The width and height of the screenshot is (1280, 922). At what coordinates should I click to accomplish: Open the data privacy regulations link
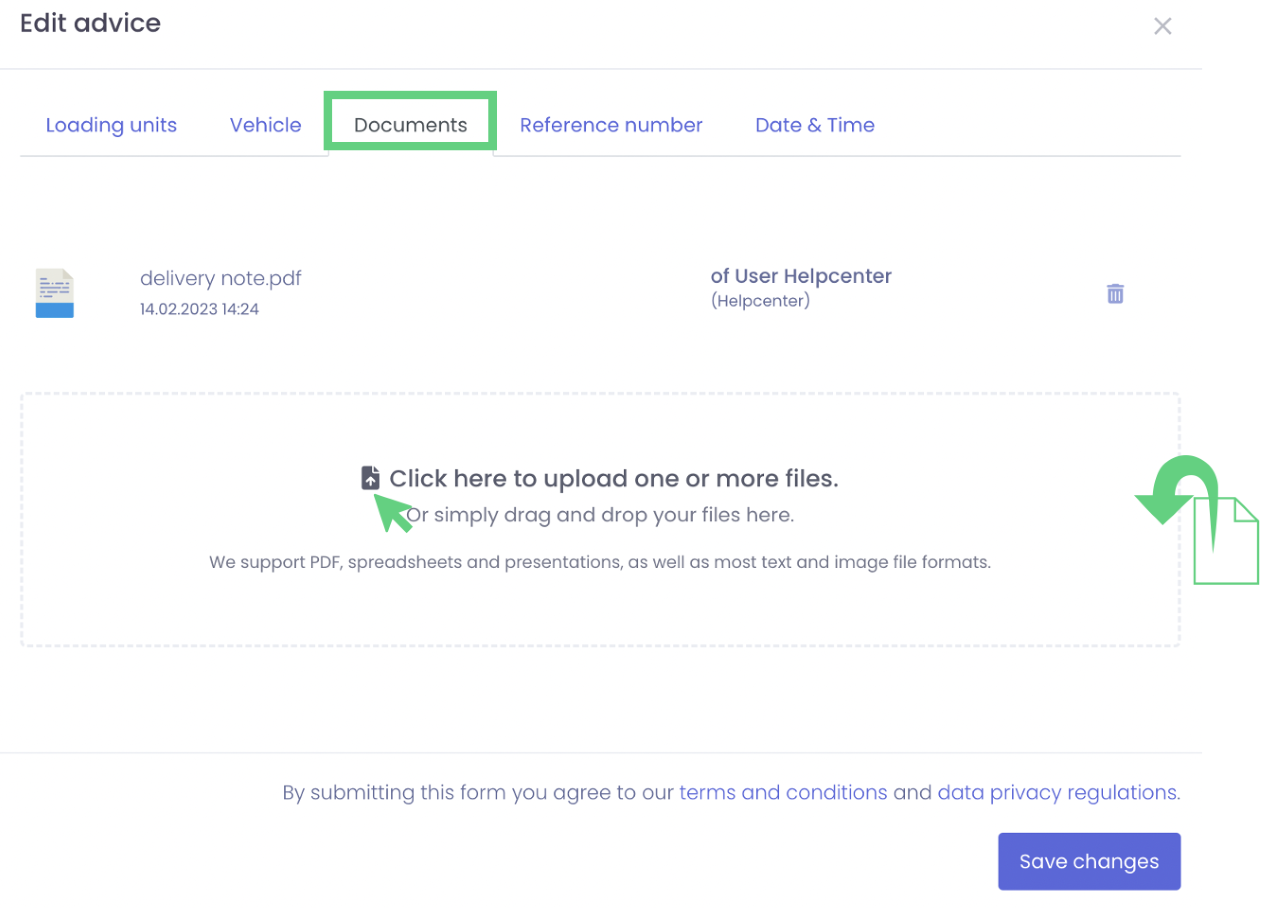pos(1058,793)
